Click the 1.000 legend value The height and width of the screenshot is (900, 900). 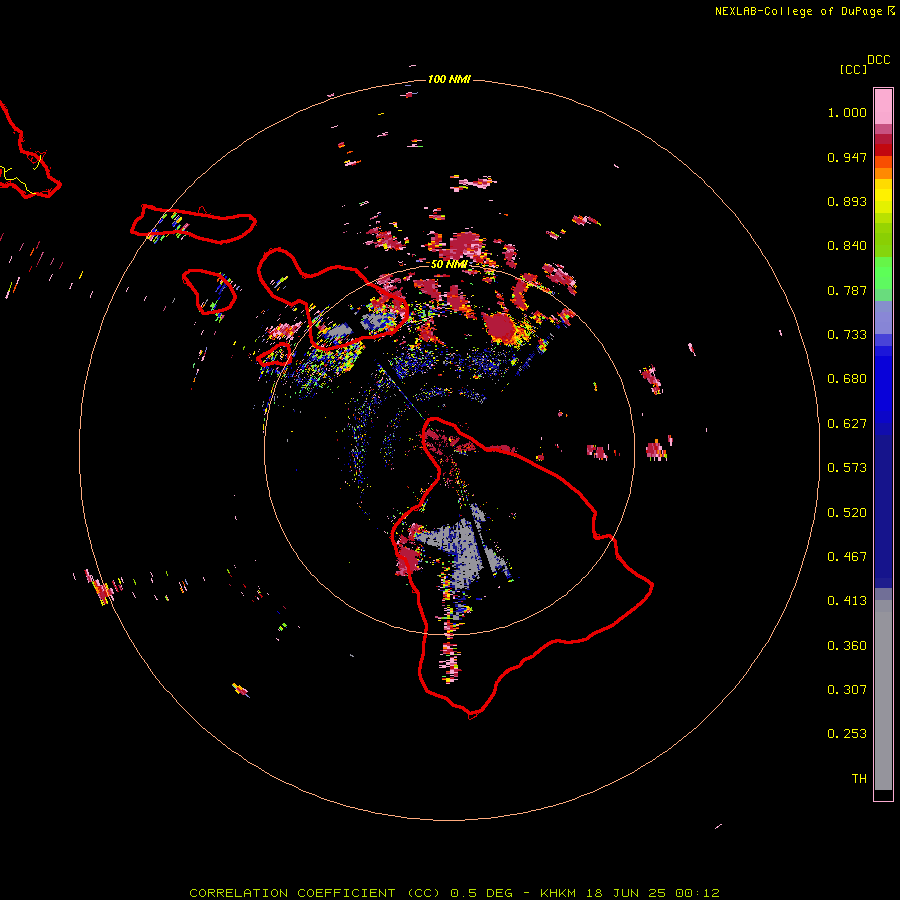tap(847, 112)
